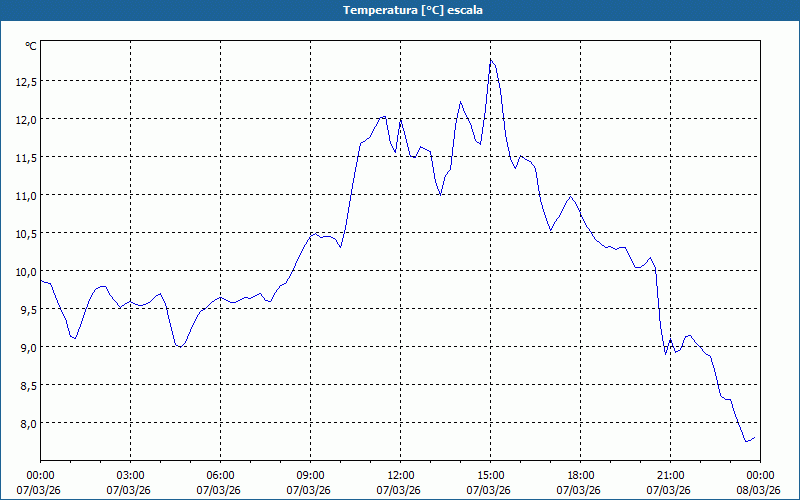Click the 18:00 x-axis time label
Image resolution: width=800 pixels, height=500 pixels.
[580, 475]
